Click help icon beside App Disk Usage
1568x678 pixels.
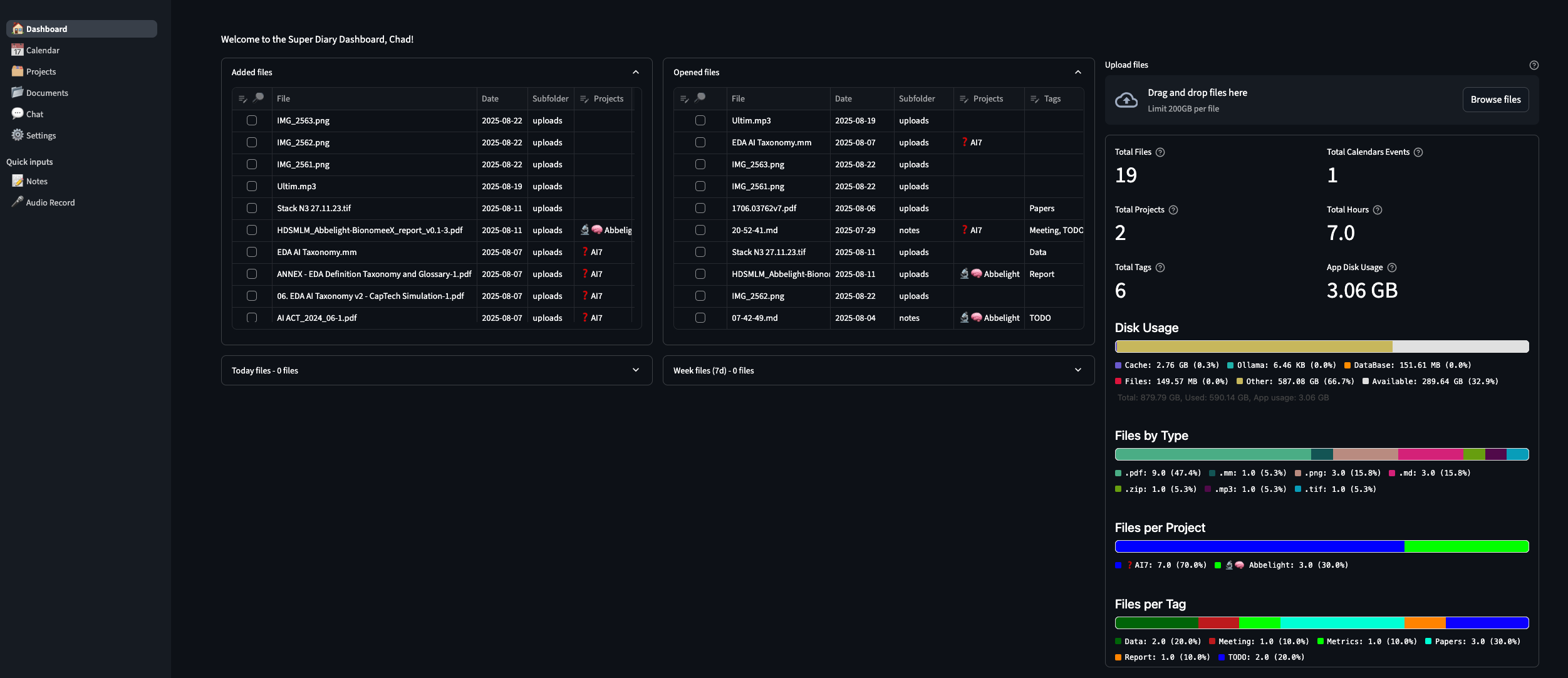(x=1392, y=268)
